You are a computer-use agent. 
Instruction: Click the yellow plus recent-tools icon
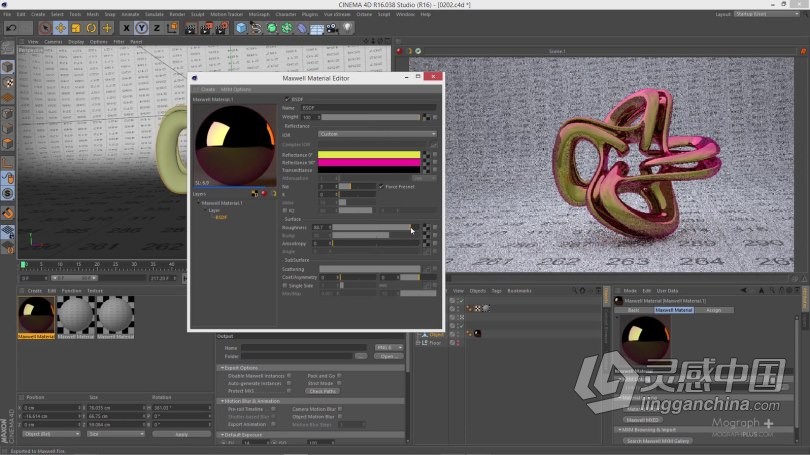click(x=107, y=28)
